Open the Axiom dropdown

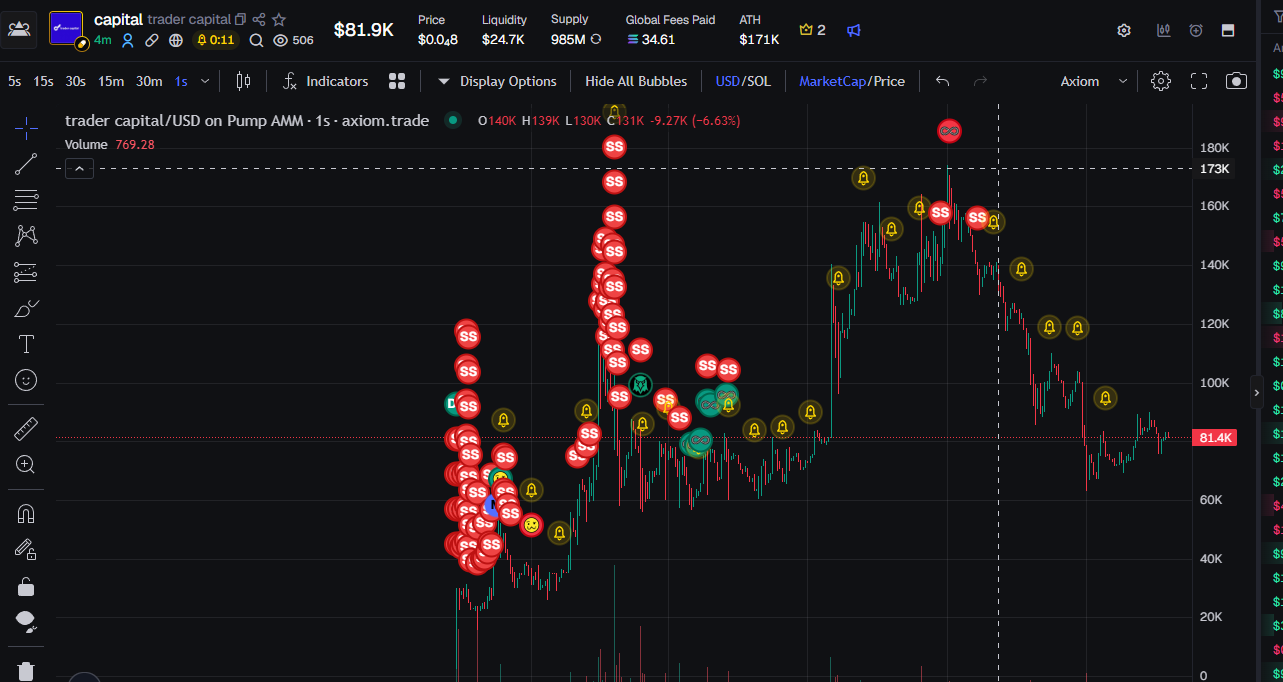point(1094,81)
